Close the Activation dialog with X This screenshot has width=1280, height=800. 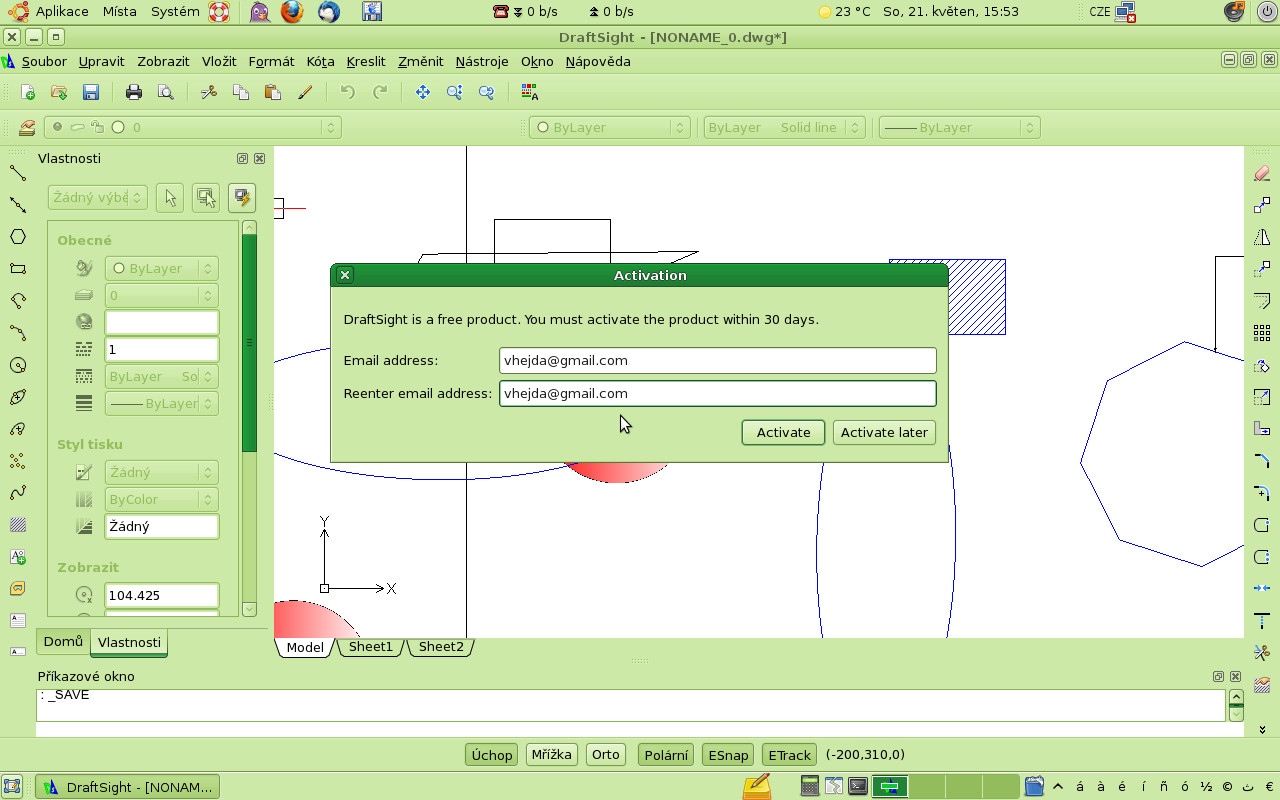tap(345, 275)
